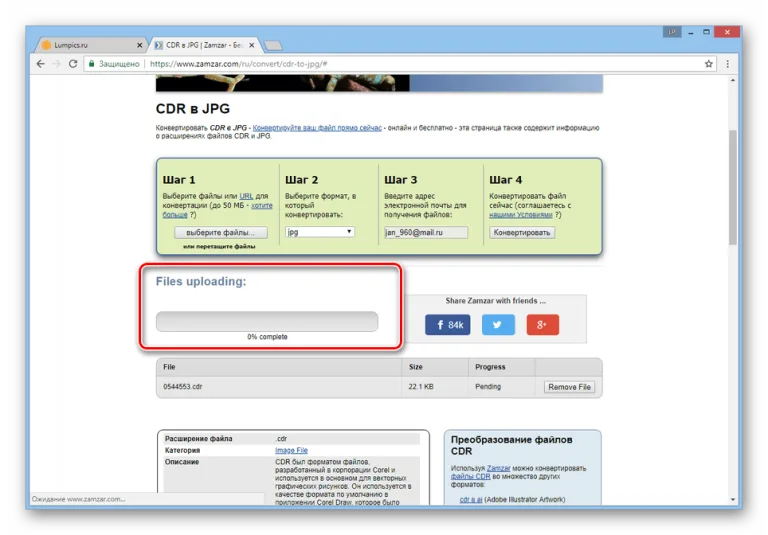Viewport: 768px width, 535px height.
Task: Click the Шаг 2 heading
Action: coord(302,180)
